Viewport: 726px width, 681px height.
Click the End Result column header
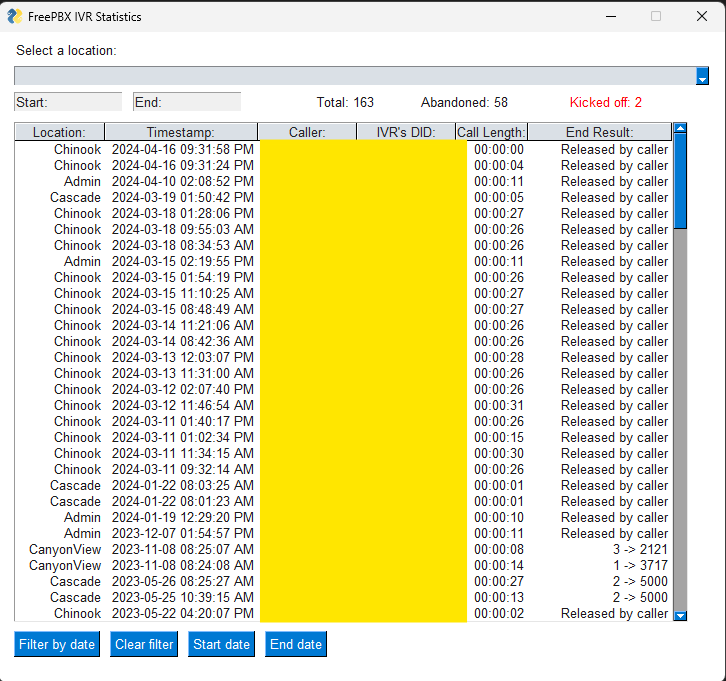[600, 132]
